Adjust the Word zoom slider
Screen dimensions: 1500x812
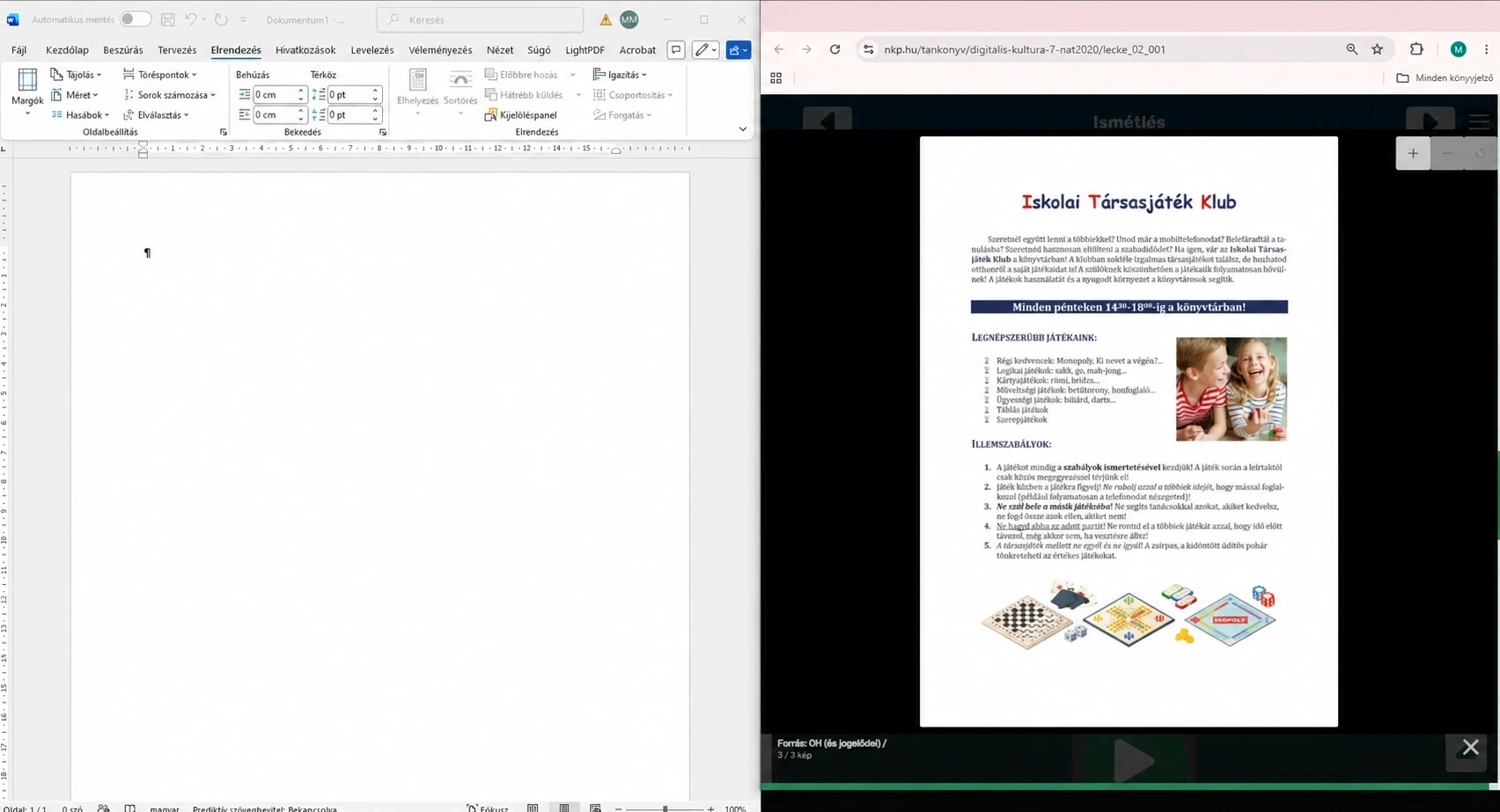pos(665,808)
